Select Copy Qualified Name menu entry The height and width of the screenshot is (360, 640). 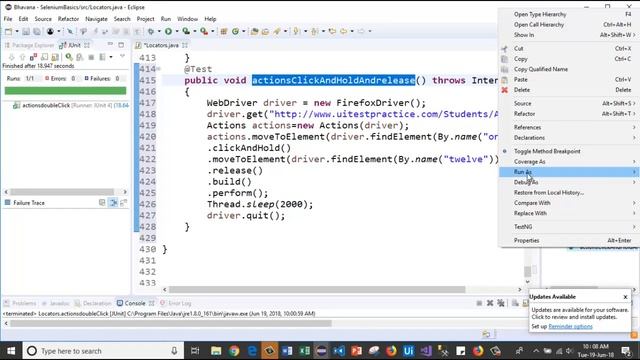568,69
